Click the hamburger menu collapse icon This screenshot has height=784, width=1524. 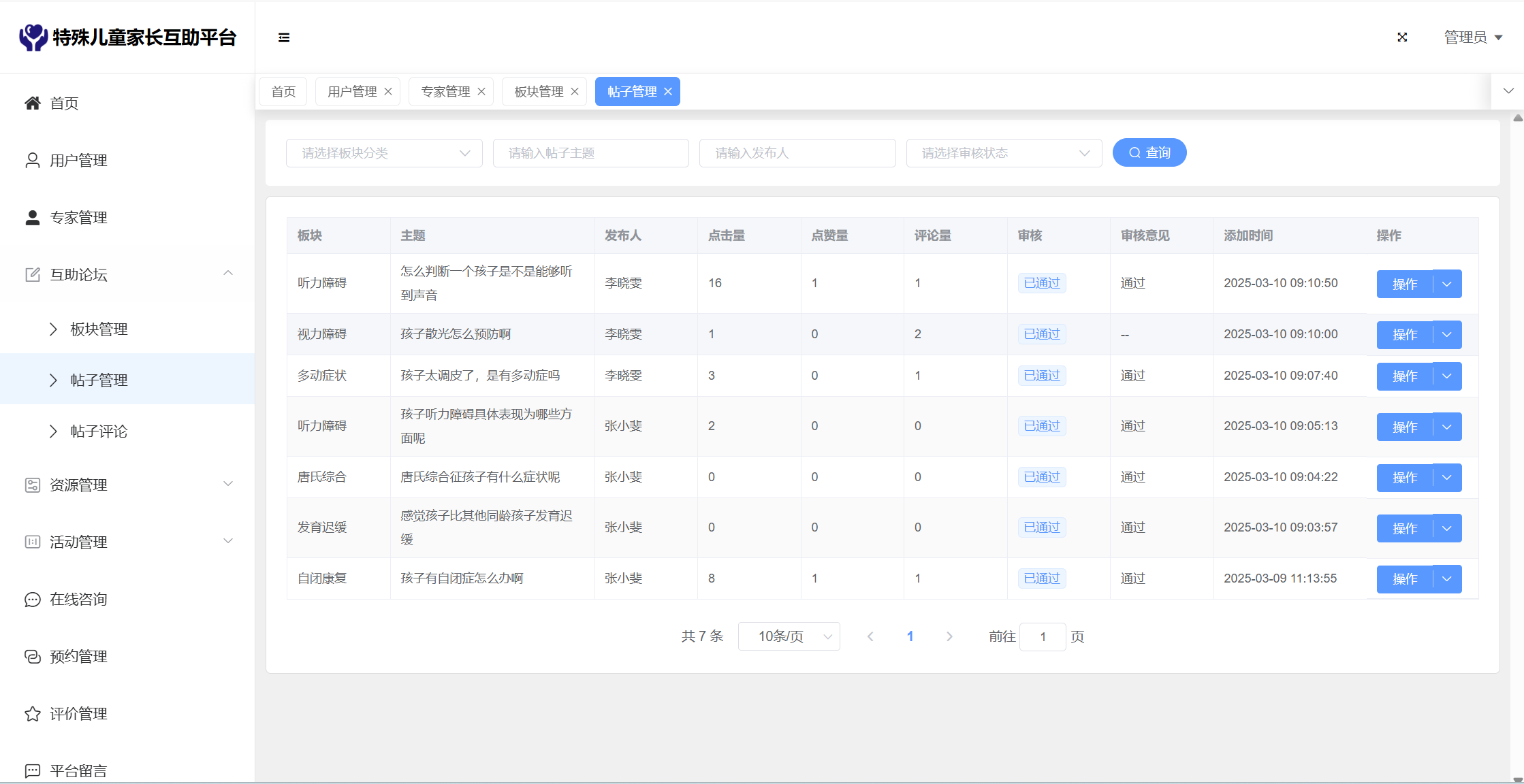(x=284, y=37)
